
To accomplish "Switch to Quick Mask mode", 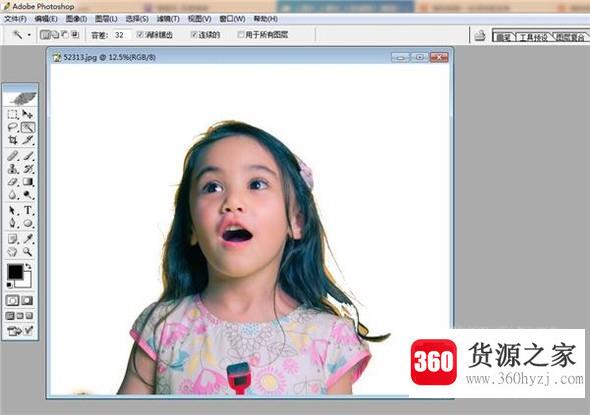I will 27,301.
